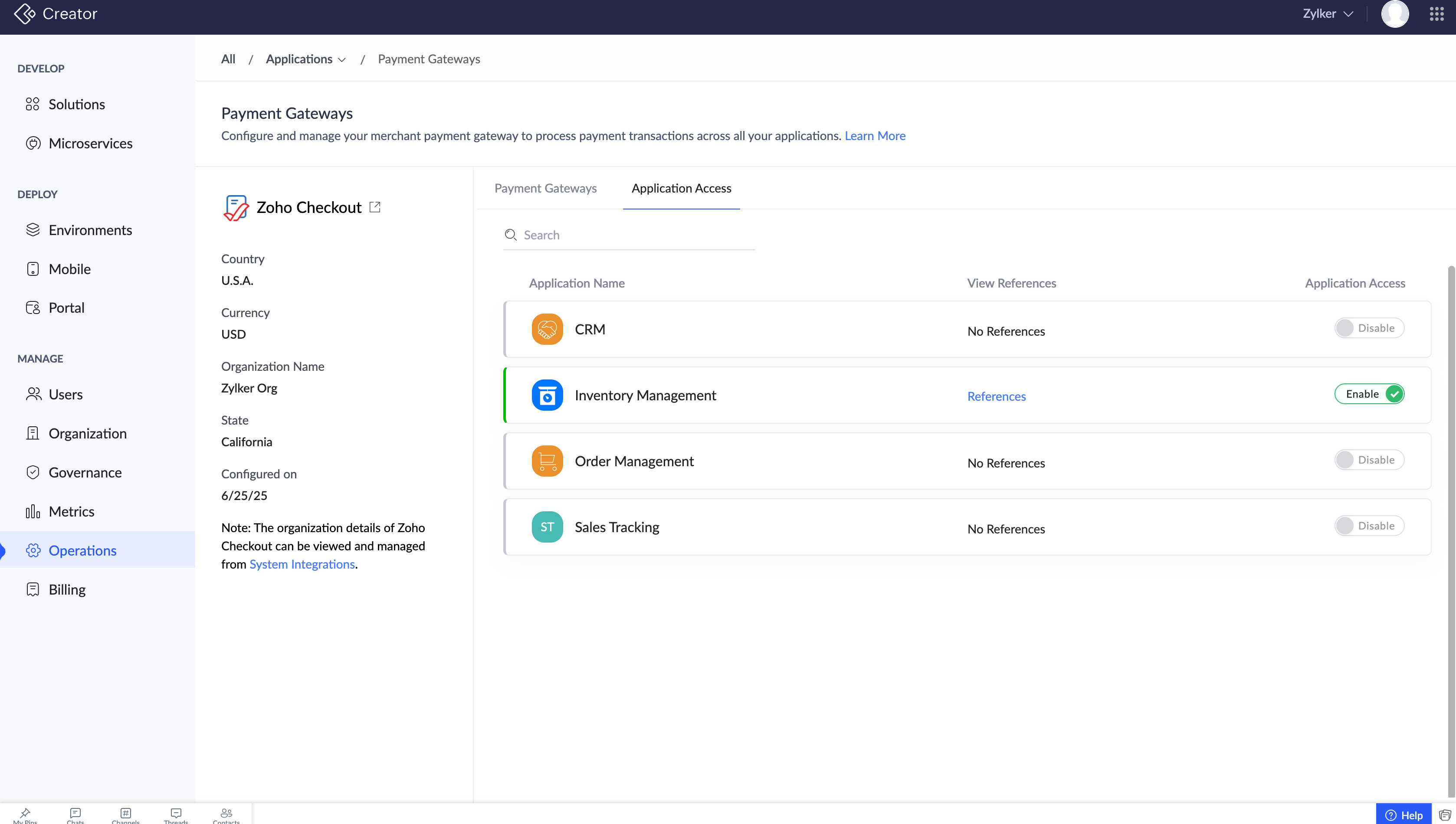1456x824 pixels.
Task: Click the Creator logo icon
Action: click(x=24, y=13)
